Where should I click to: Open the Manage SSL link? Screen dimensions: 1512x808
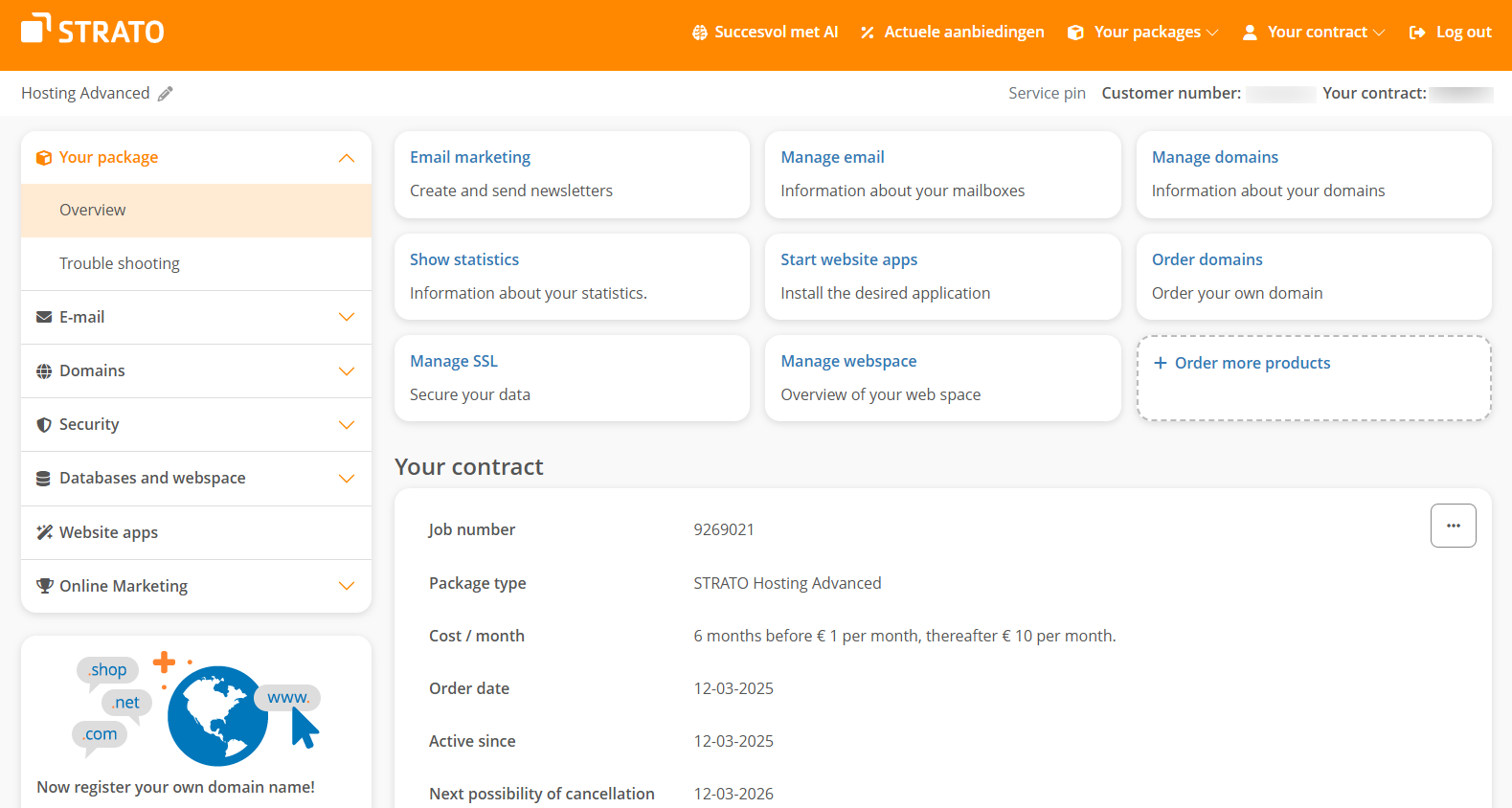click(454, 361)
